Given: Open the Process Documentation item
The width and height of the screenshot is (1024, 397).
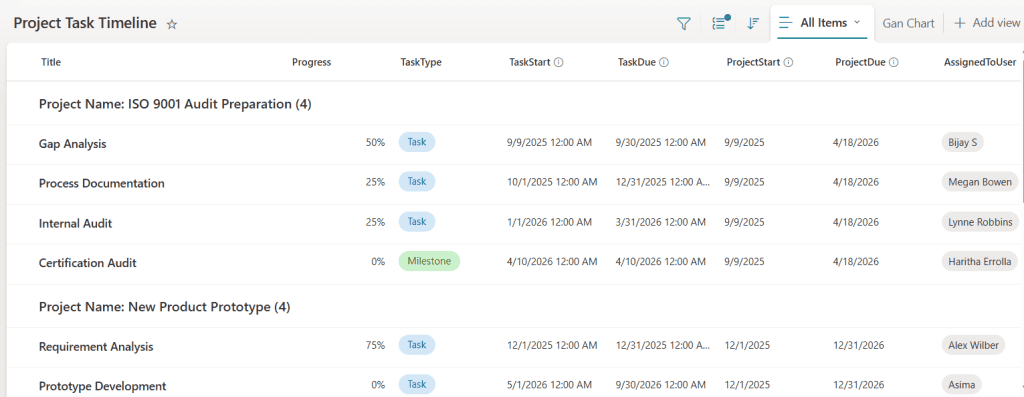Looking at the screenshot, I should tap(101, 183).
